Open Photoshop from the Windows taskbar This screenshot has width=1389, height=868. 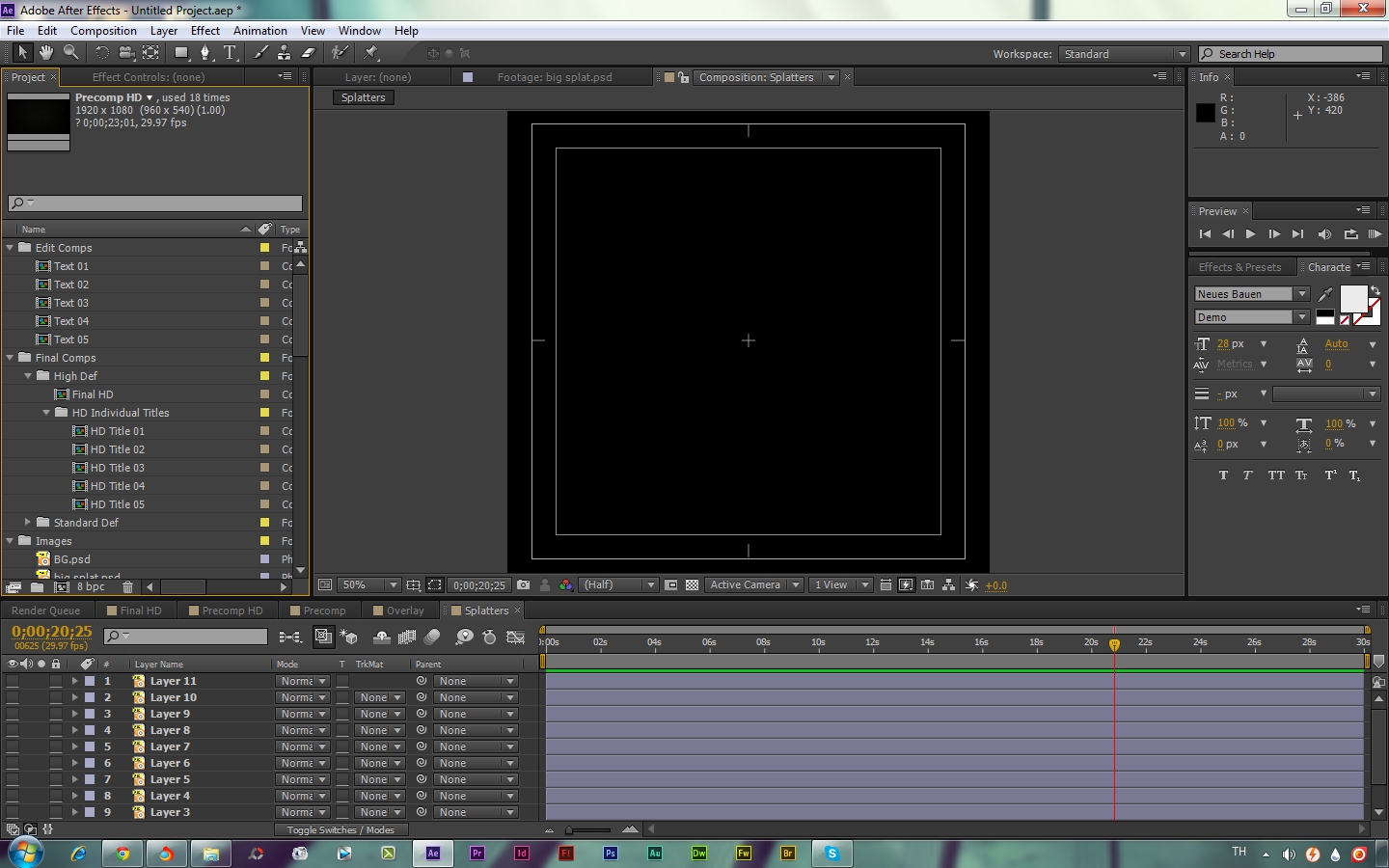pyautogui.click(x=610, y=854)
